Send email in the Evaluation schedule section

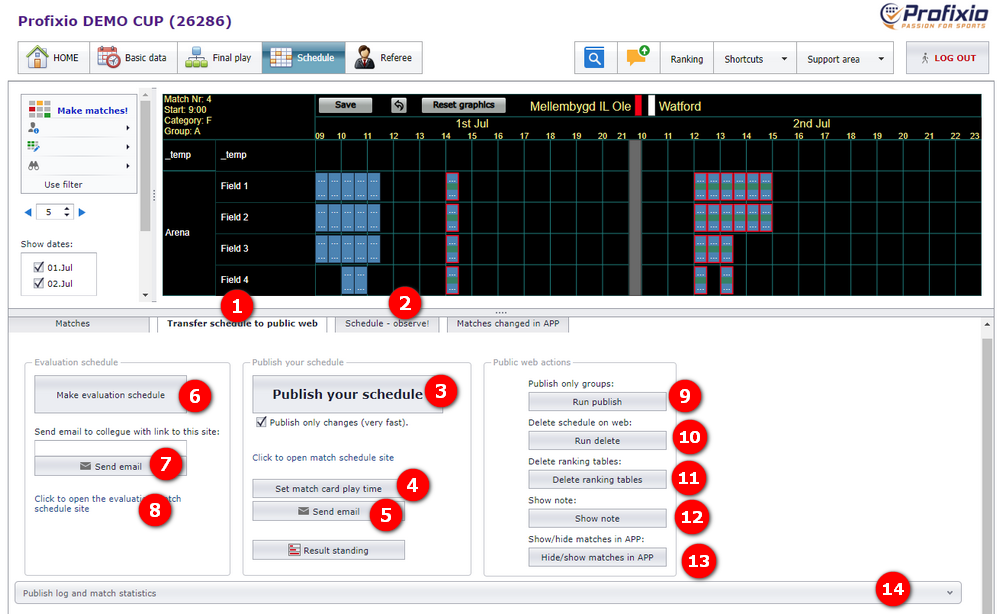point(110,467)
